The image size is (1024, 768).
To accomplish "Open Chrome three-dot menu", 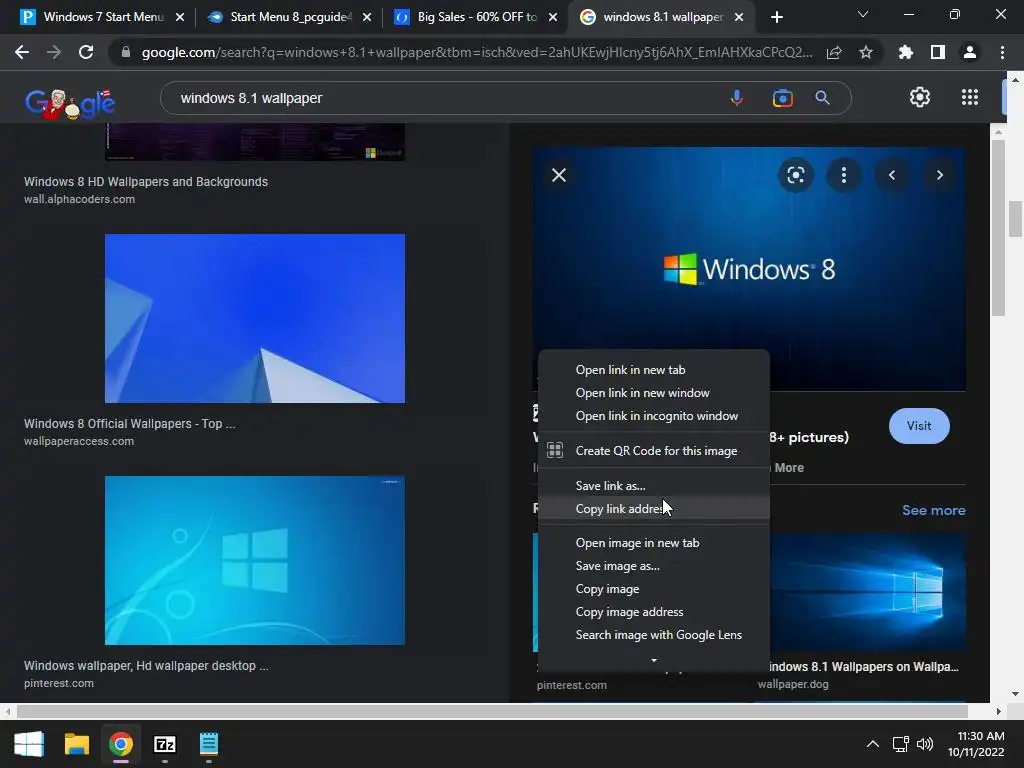I will pos(1002,52).
